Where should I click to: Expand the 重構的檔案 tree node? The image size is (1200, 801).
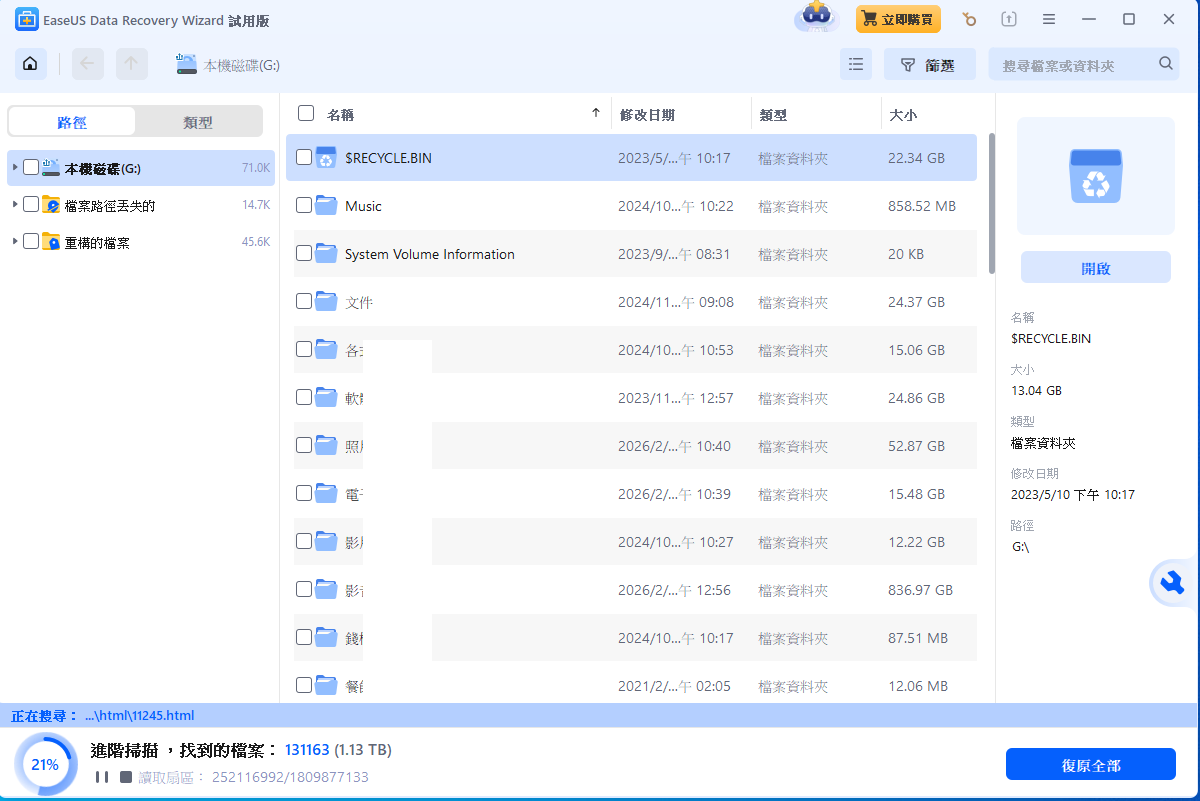15,241
